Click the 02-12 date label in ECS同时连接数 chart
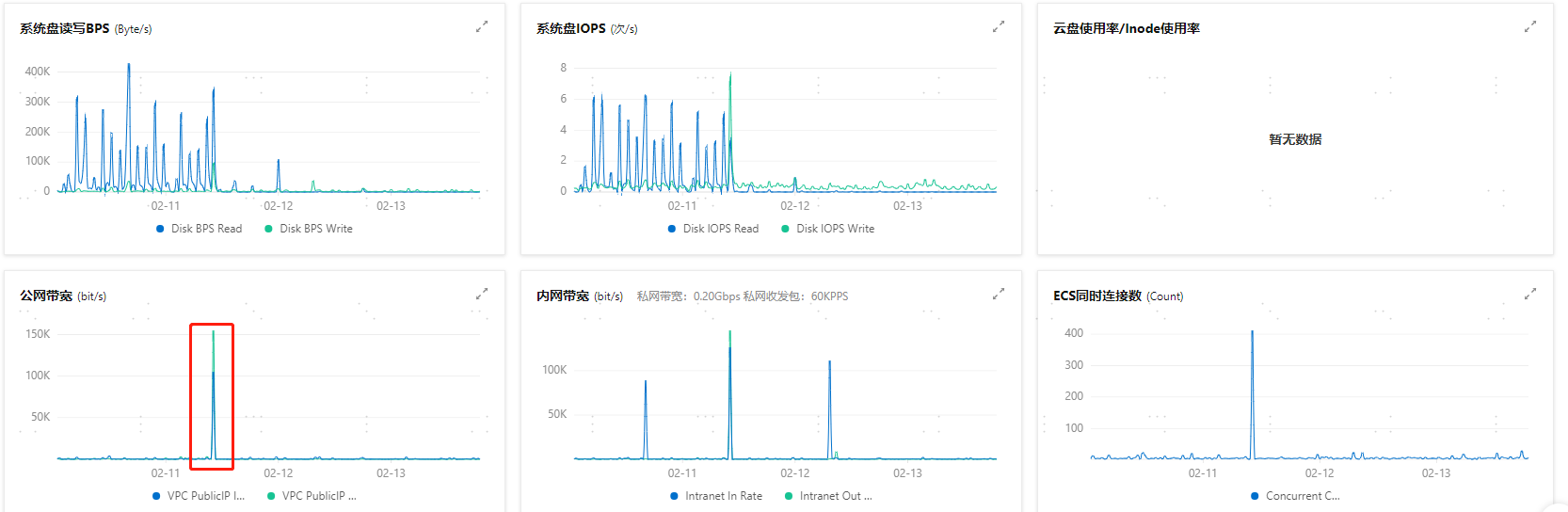 (x=1320, y=473)
